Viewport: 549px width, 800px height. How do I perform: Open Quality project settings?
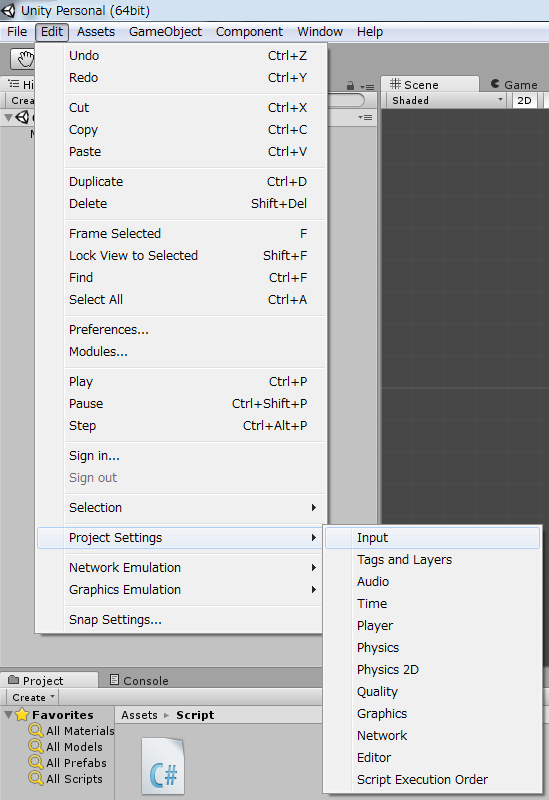click(432, 691)
